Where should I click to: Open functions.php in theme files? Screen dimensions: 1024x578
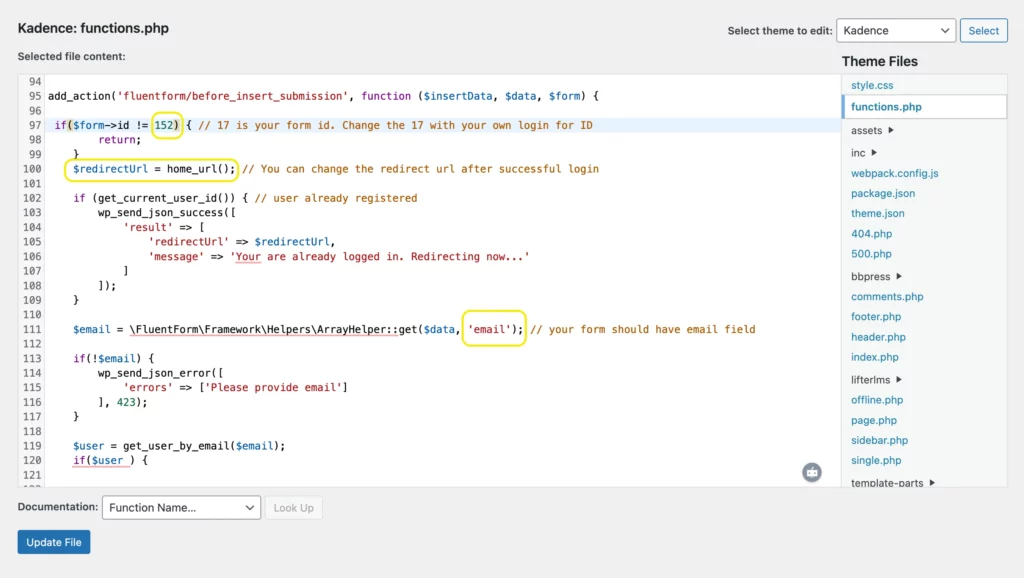(886, 107)
